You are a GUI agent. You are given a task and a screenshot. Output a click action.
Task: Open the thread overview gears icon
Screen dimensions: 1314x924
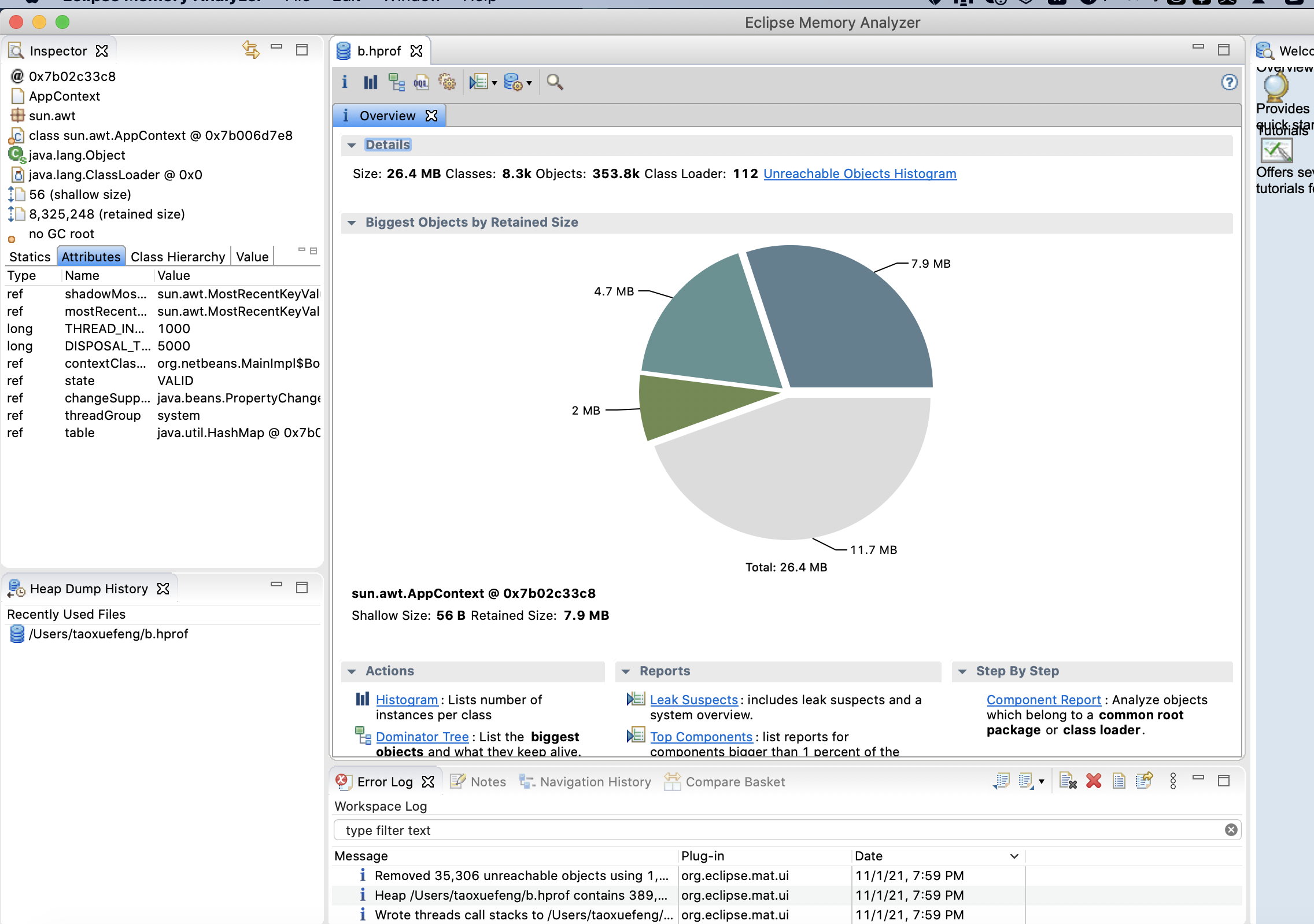pos(447,82)
